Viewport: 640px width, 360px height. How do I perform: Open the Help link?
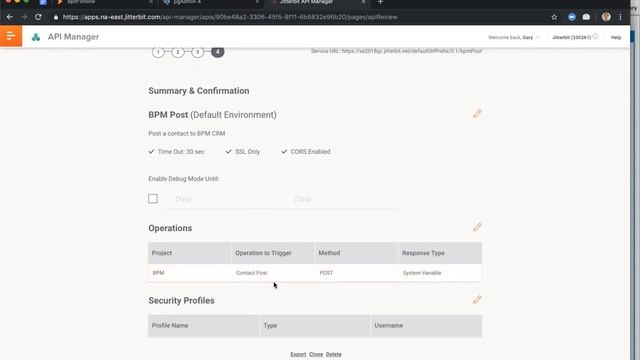point(616,37)
